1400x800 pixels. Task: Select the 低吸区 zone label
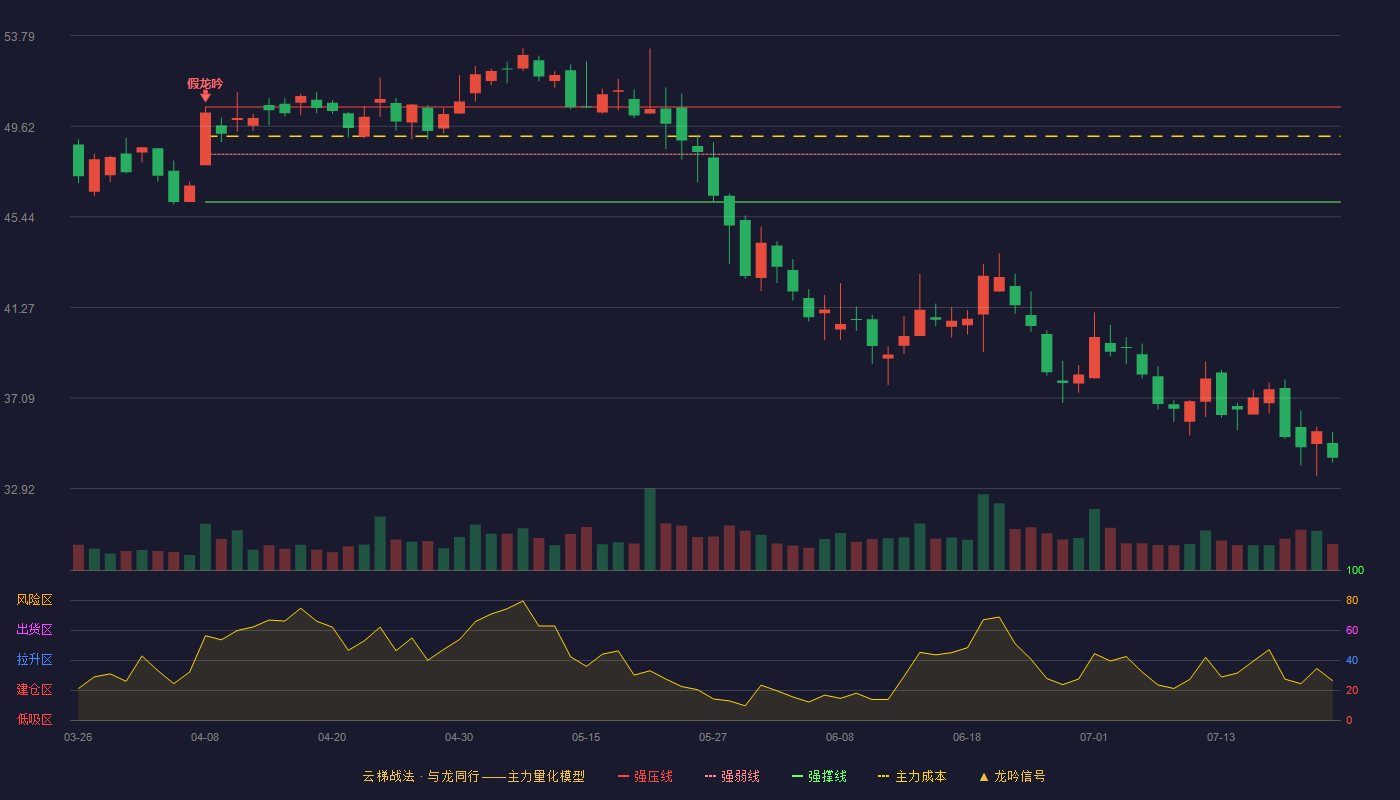point(34,719)
